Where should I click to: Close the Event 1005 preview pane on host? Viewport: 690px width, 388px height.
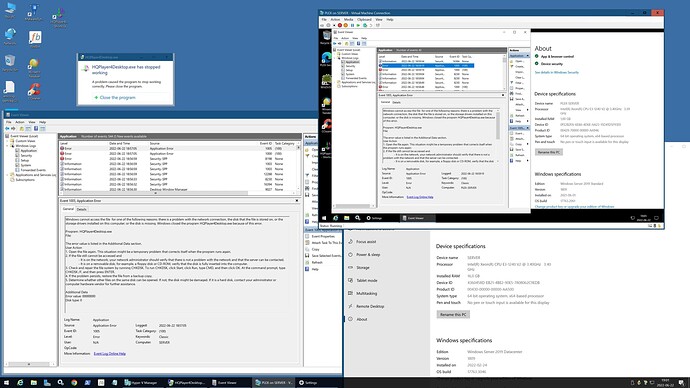click(297, 201)
